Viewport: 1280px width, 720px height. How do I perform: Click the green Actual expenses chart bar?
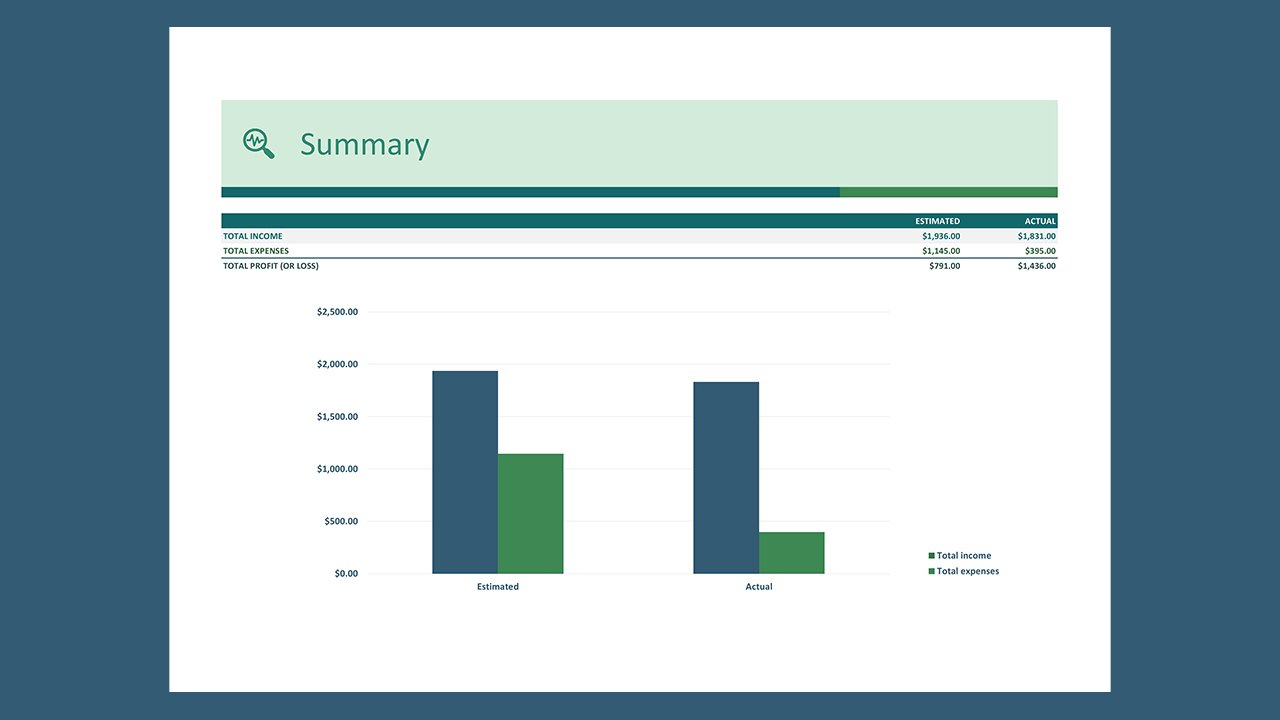point(791,550)
